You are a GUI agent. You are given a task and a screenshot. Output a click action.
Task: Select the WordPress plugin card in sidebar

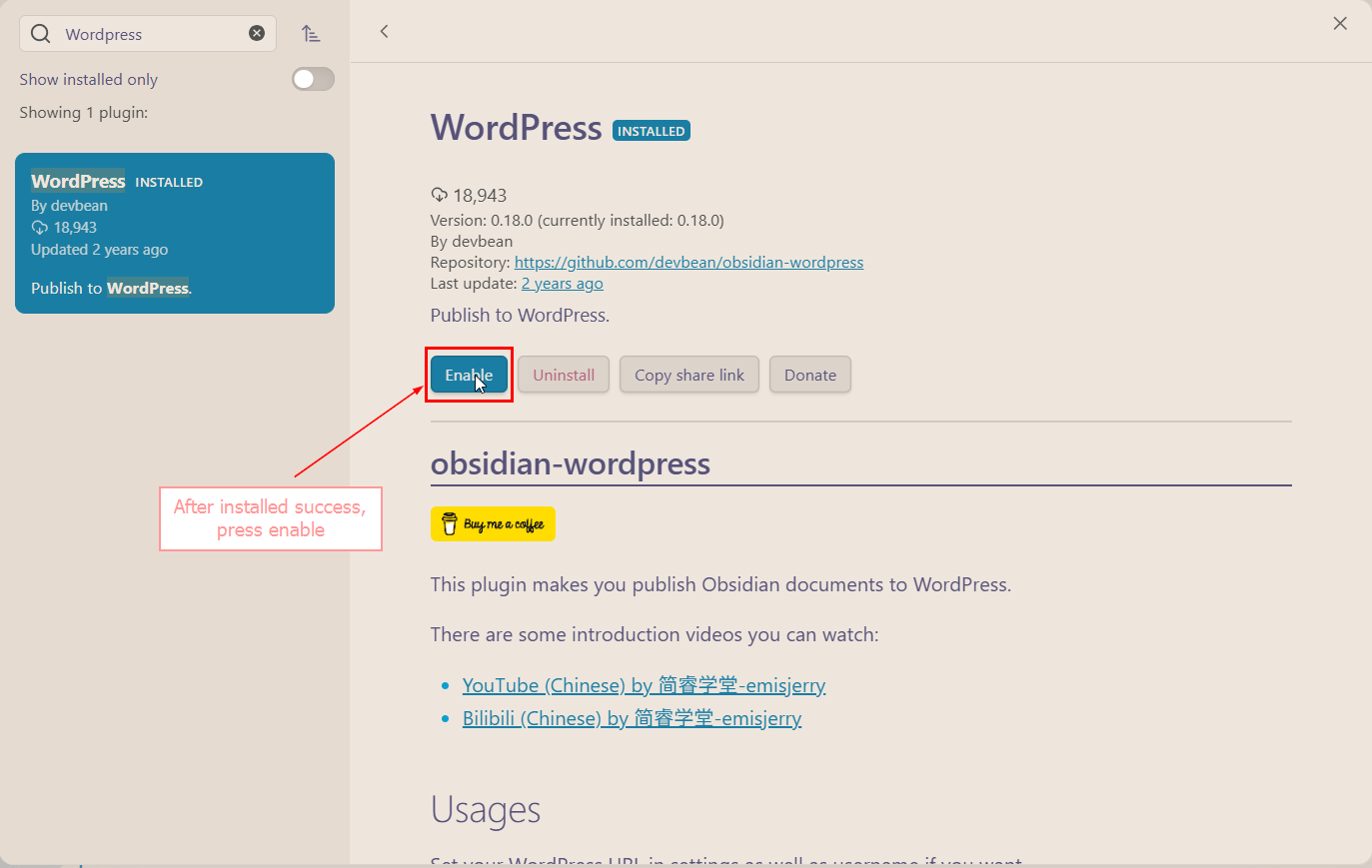click(175, 233)
